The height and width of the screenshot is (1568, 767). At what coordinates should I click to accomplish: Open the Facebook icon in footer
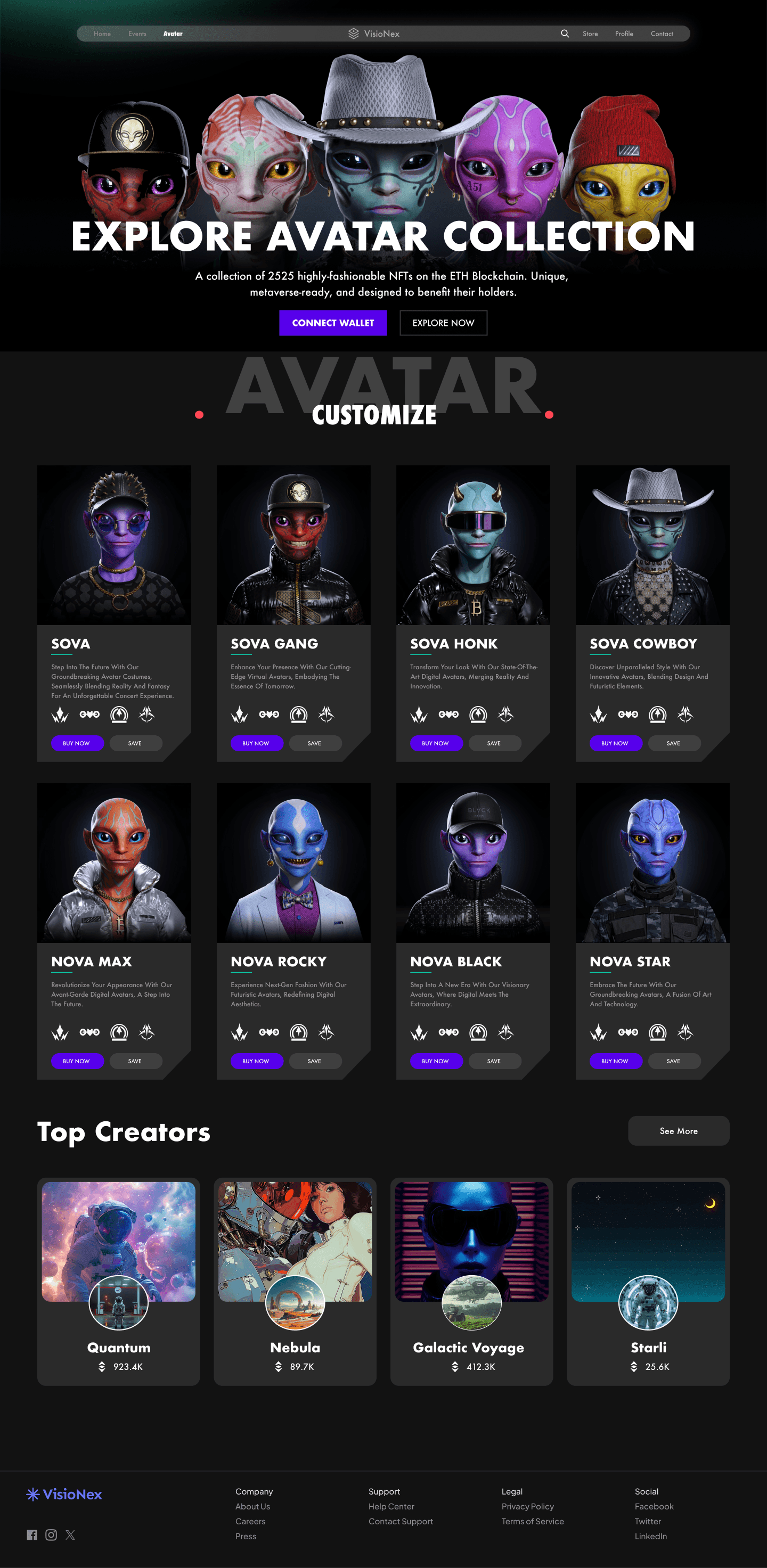coord(32,1534)
